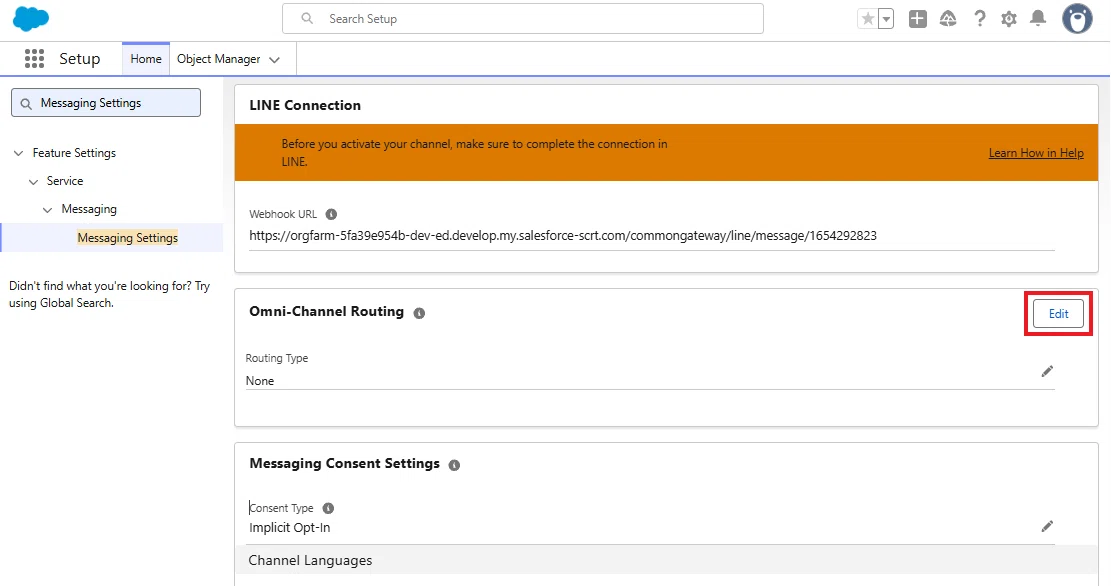Screen dimensions: 1111x586
Task: Click the Messaging label in tree
Action: 89,209
